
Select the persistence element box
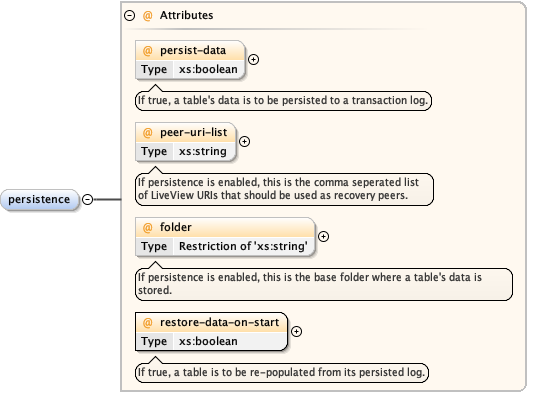coord(39,199)
